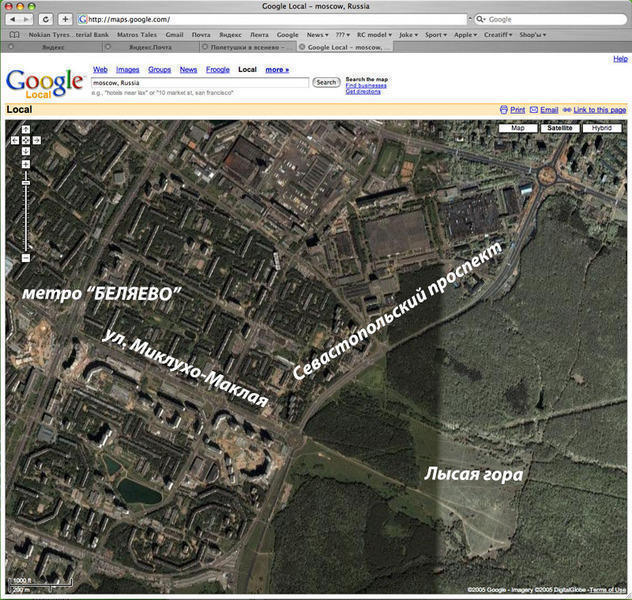
Task: Open the Sport bookmarks dropdown
Action: tap(435, 34)
